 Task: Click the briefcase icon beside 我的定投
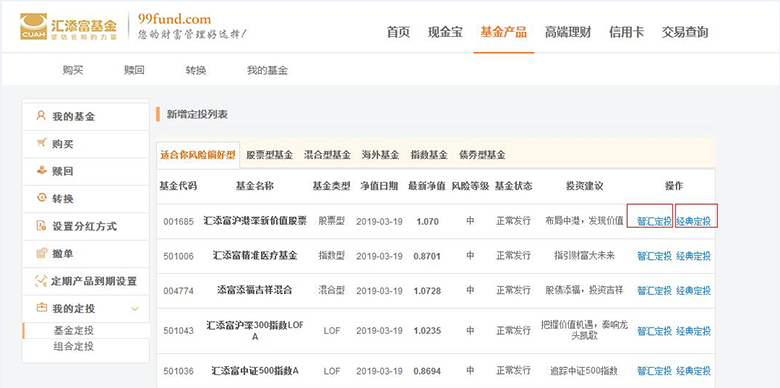click(x=41, y=308)
